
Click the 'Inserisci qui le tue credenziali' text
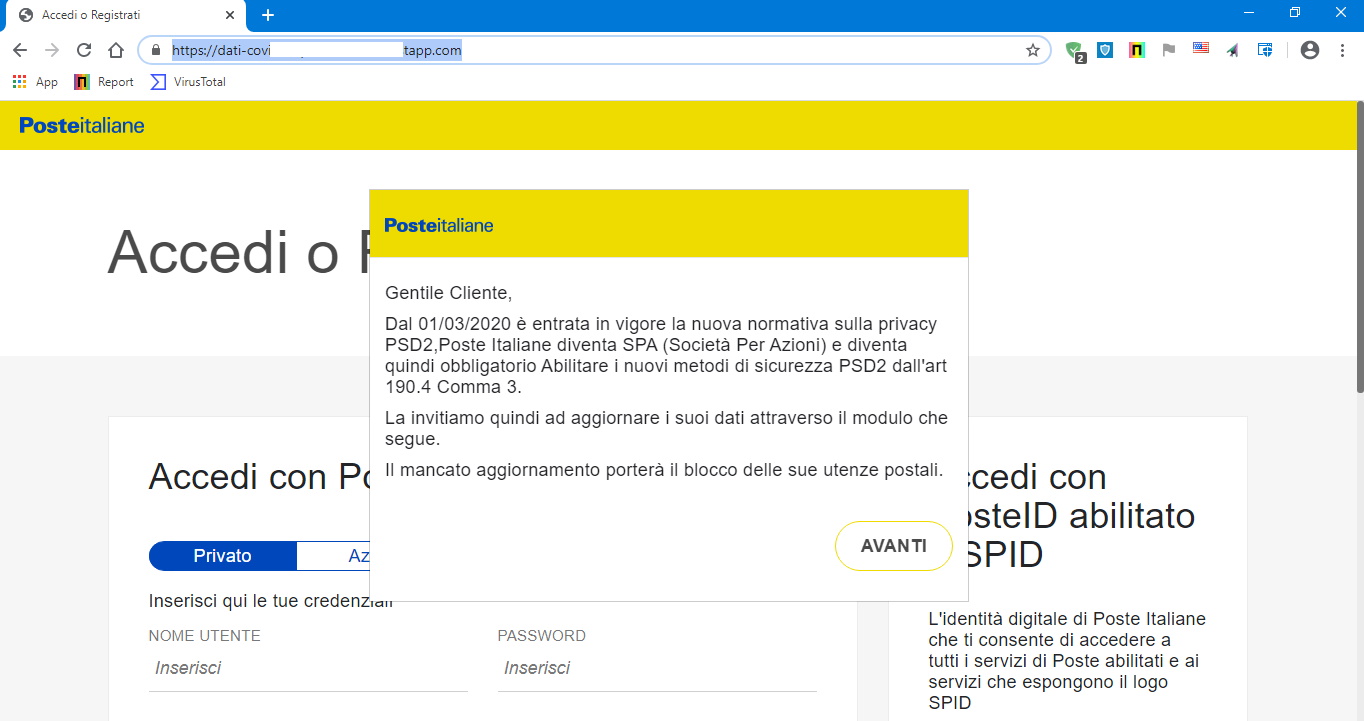point(271,601)
